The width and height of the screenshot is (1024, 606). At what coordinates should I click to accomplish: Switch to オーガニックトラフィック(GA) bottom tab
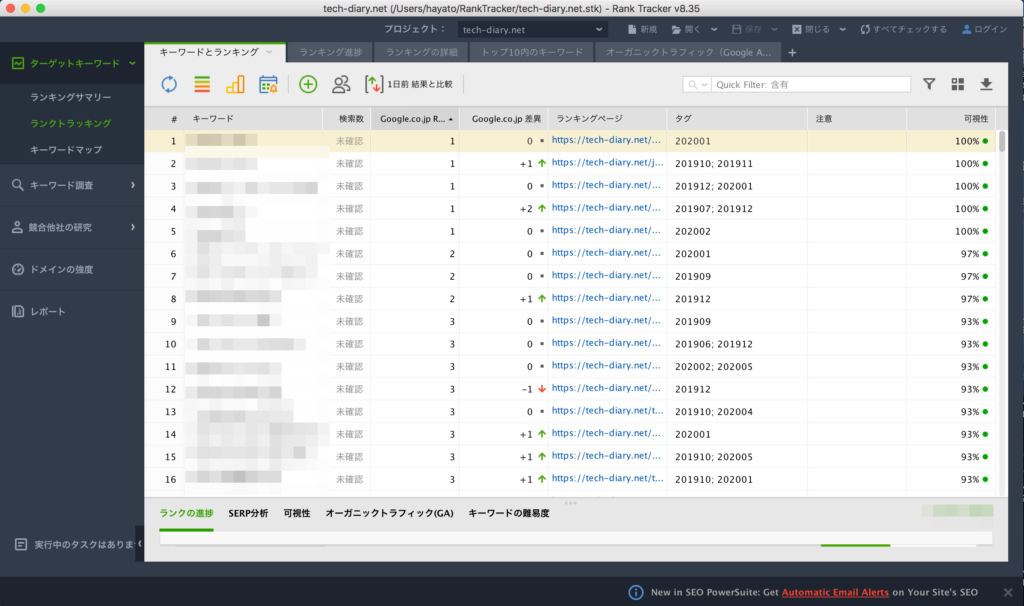click(x=389, y=513)
